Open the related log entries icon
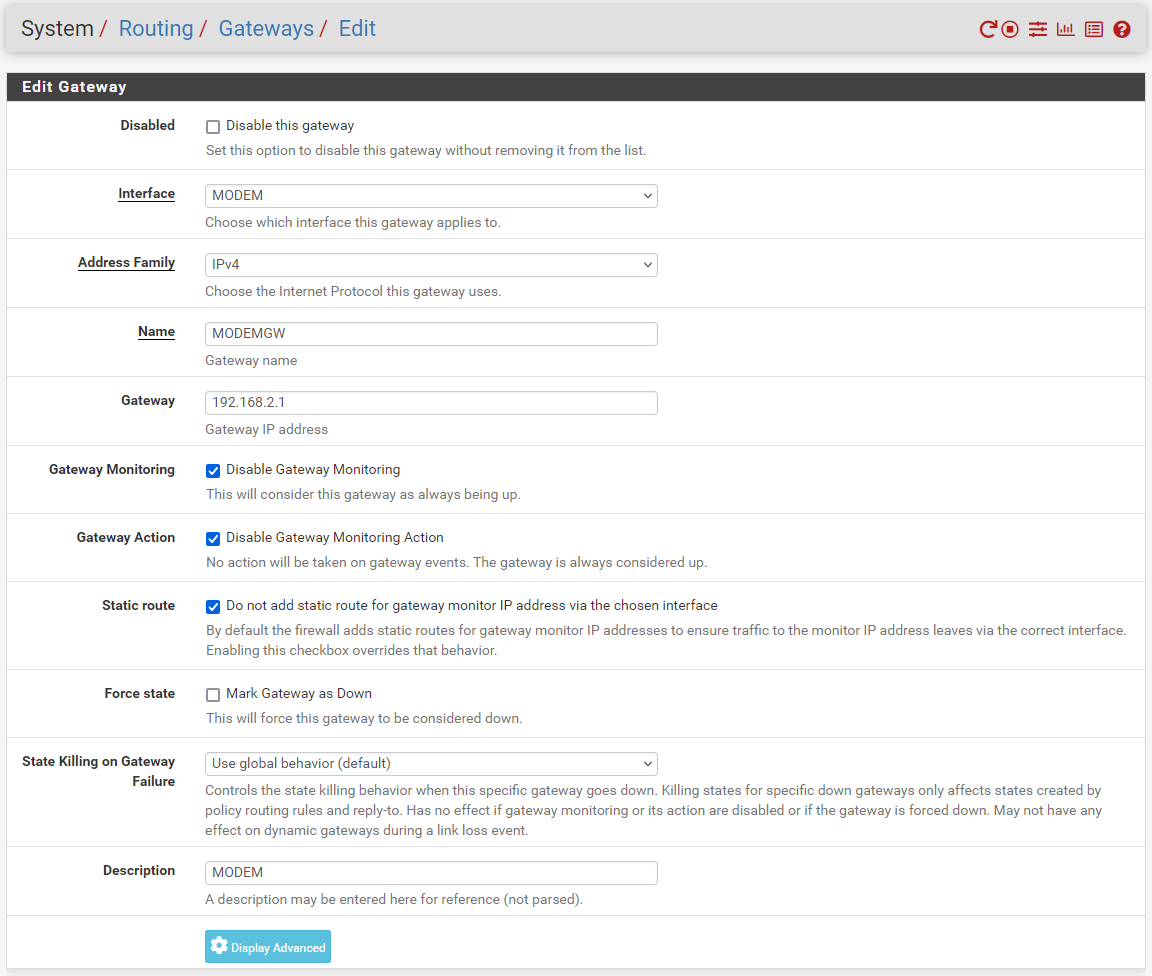This screenshot has height=976, width=1152. click(x=1094, y=29)
